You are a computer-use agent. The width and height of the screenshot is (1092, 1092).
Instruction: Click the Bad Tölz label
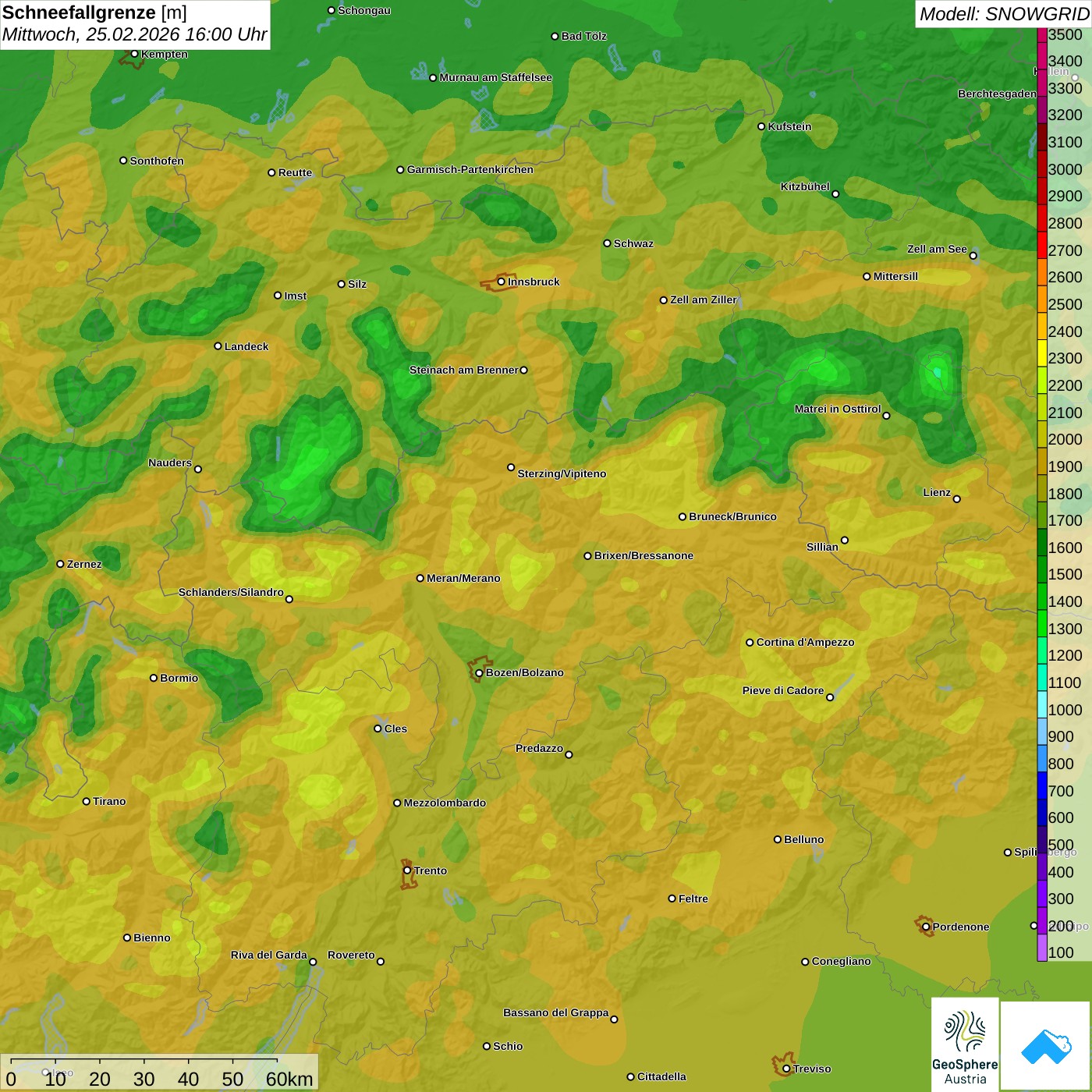coord(584,36)
